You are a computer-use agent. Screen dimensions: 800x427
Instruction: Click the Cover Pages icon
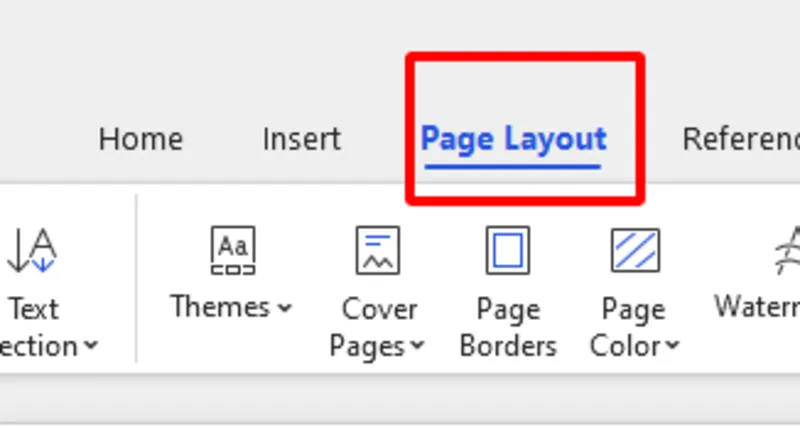point(378,250)
